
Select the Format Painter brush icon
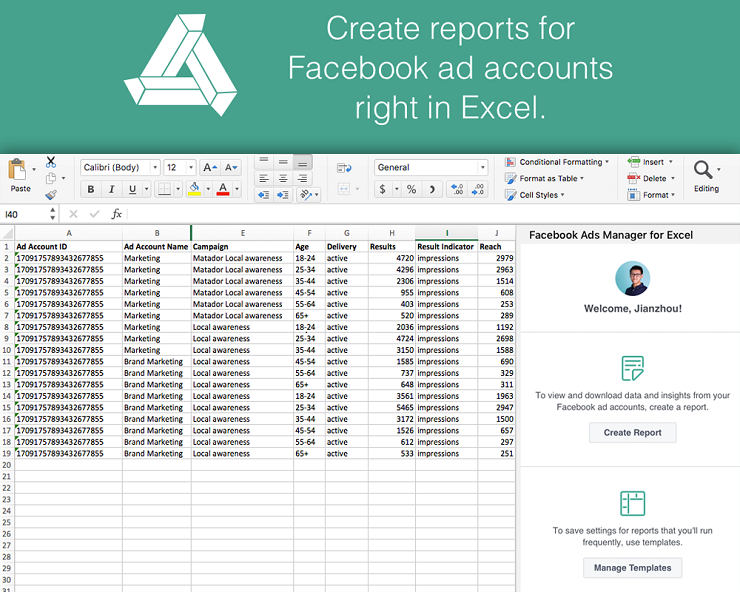coord(51,194)
